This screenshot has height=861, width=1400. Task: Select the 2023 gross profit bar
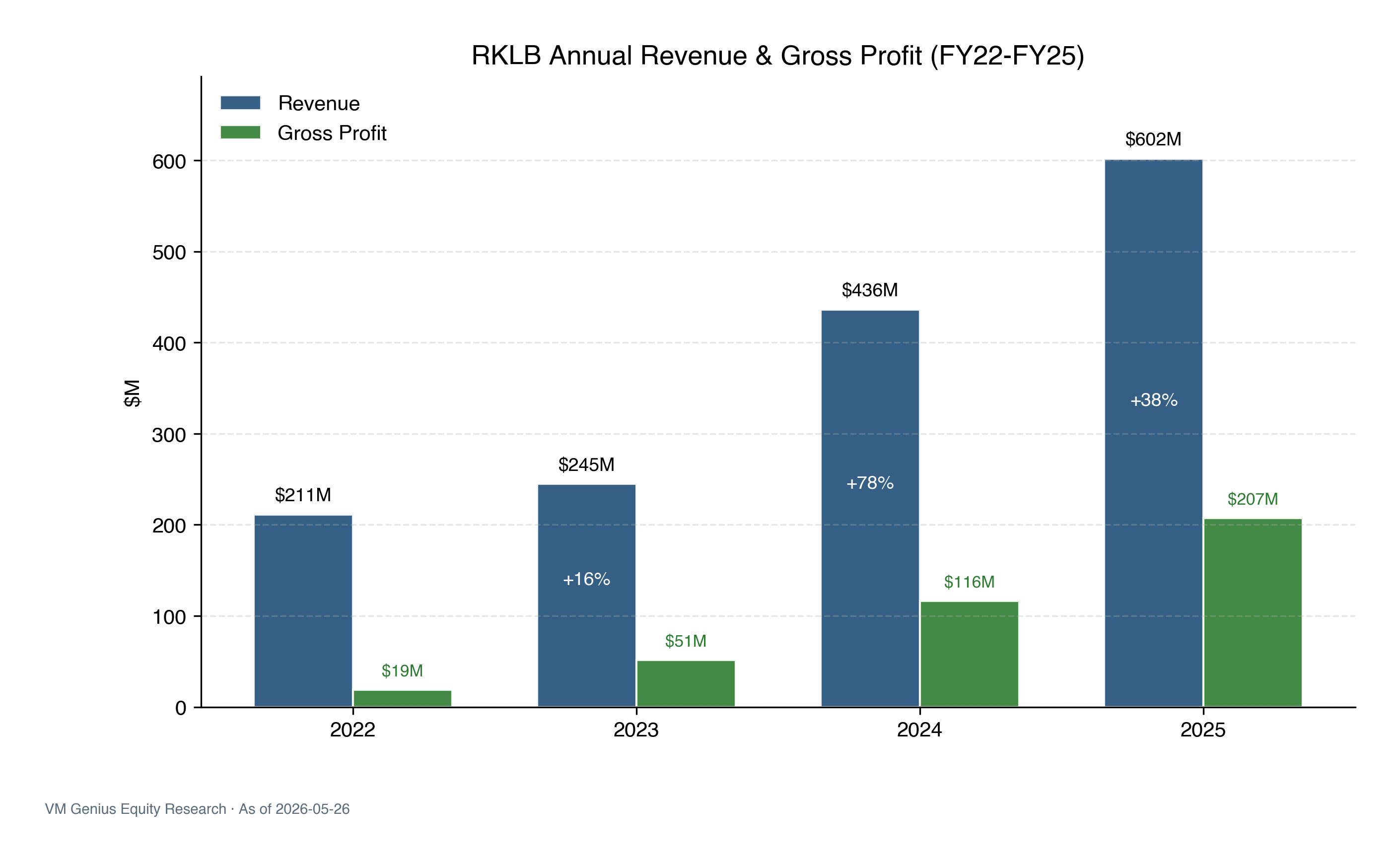click(686, 684)
